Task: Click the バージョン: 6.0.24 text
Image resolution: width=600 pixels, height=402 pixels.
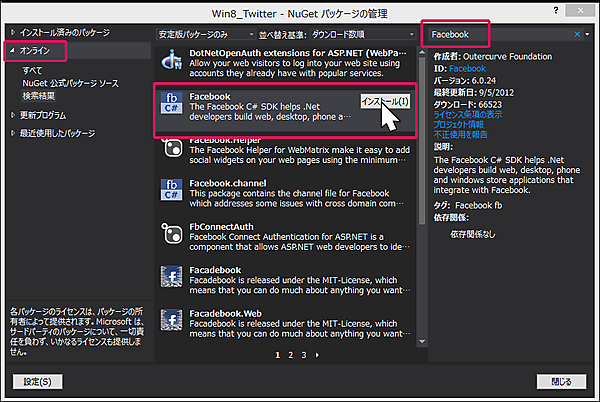Action: point(465,80)
